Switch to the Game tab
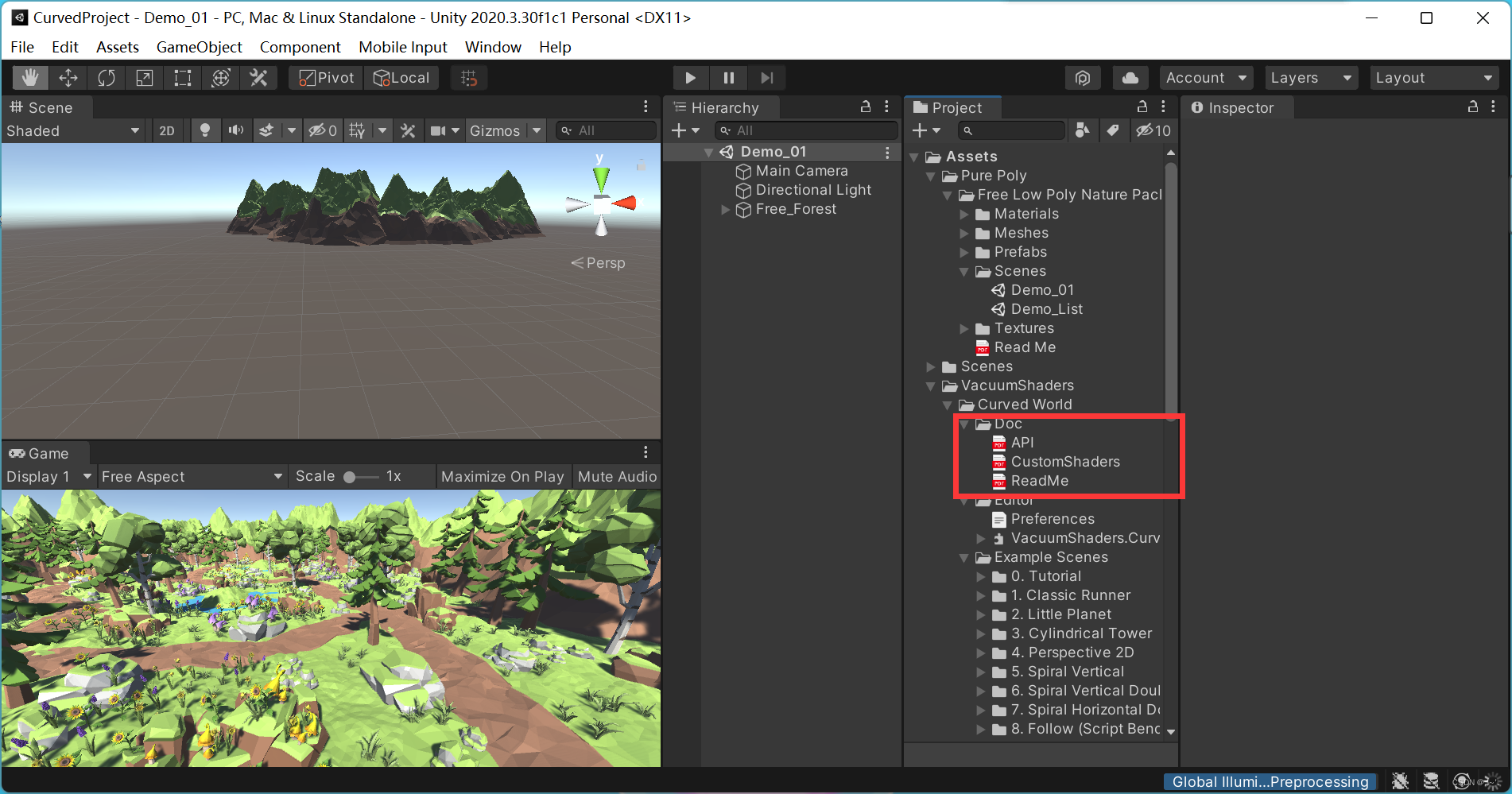1512x794 pixels. 45,453
